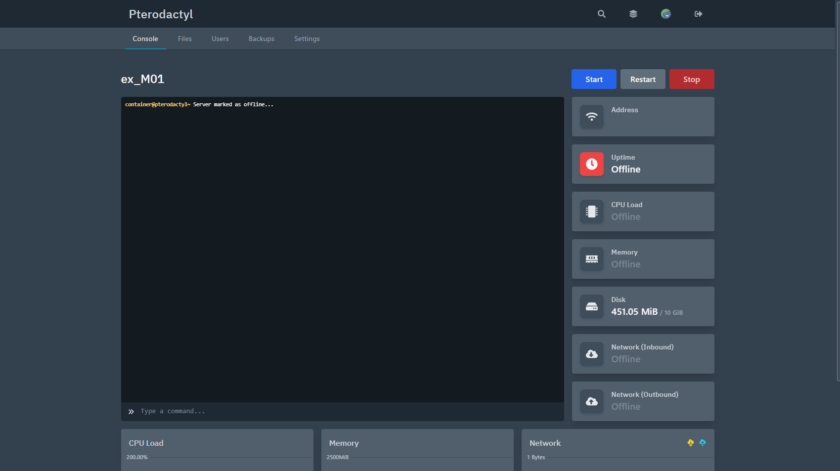
Task: Click the cyan network upload legend icon
Action: coord(702,442)
